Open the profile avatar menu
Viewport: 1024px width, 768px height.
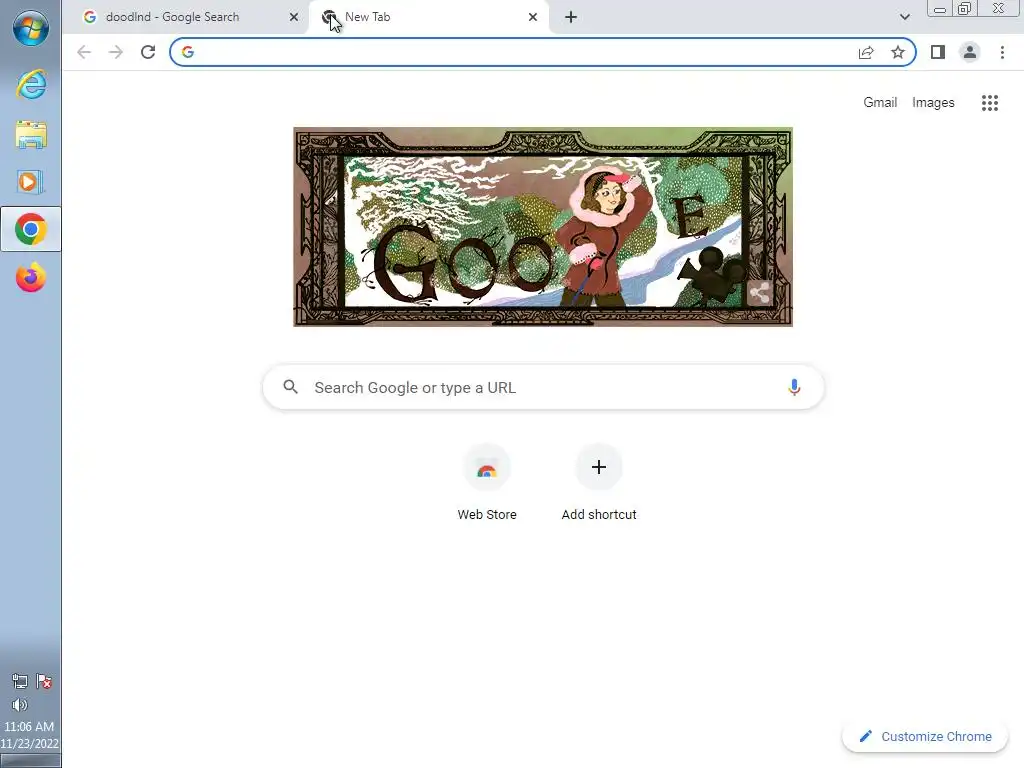pos(970,52)
